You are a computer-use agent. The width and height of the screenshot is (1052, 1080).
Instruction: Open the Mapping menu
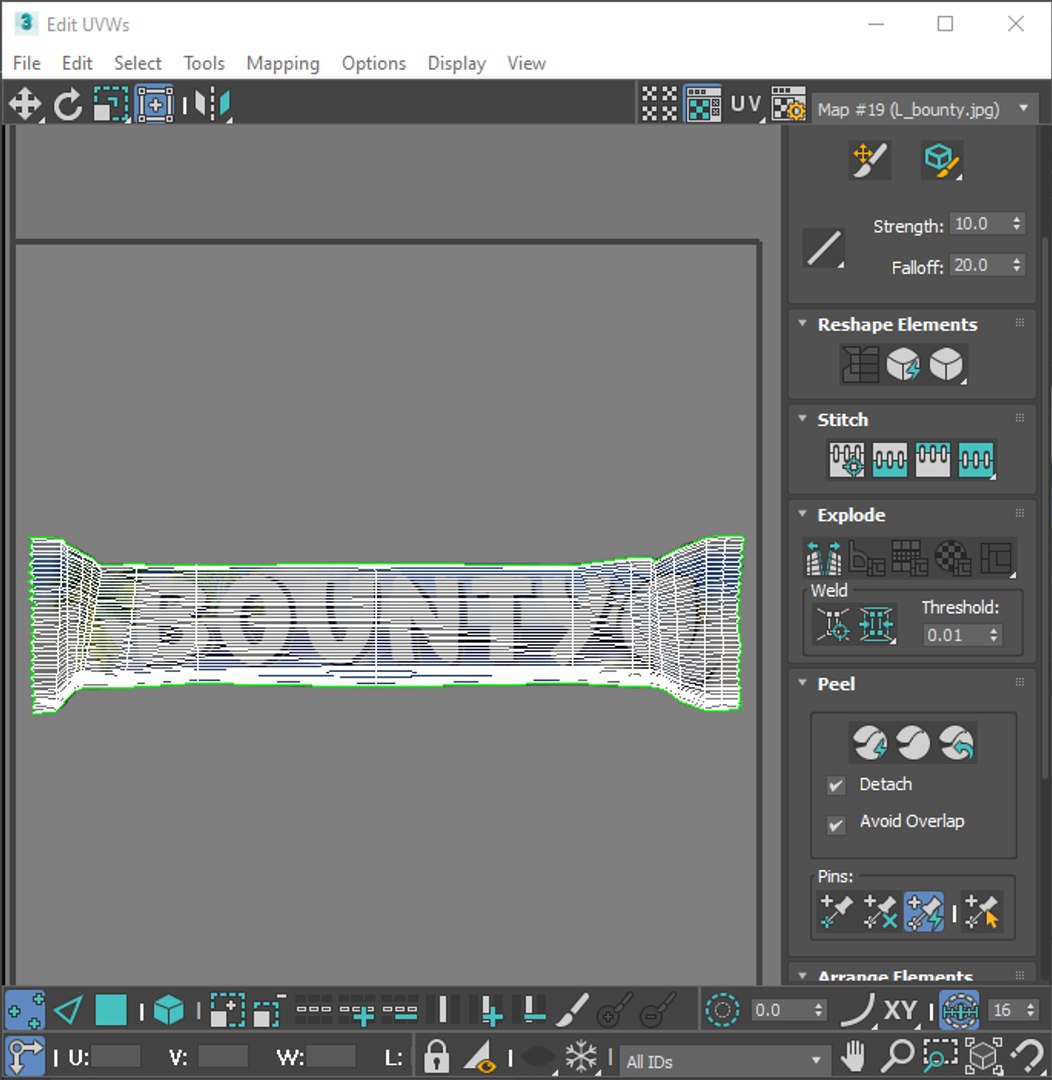(282, 63)
